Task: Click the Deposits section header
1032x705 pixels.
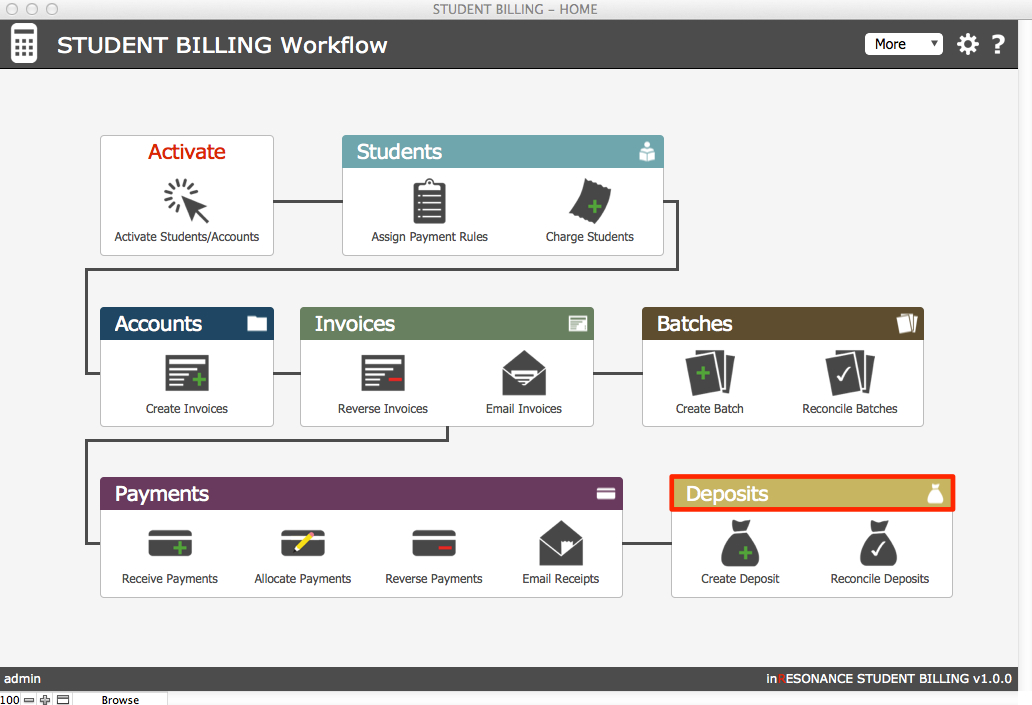Action: [811, 494]
